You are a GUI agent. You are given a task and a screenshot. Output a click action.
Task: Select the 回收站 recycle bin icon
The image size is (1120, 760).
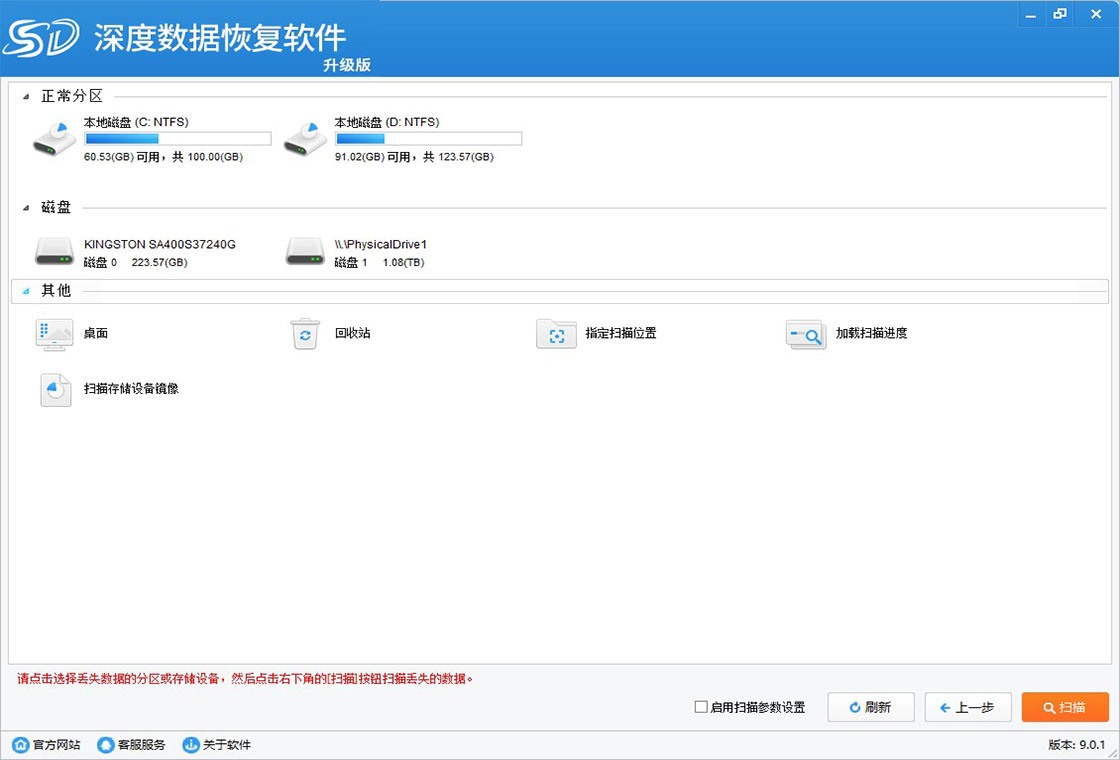(305, 334)
